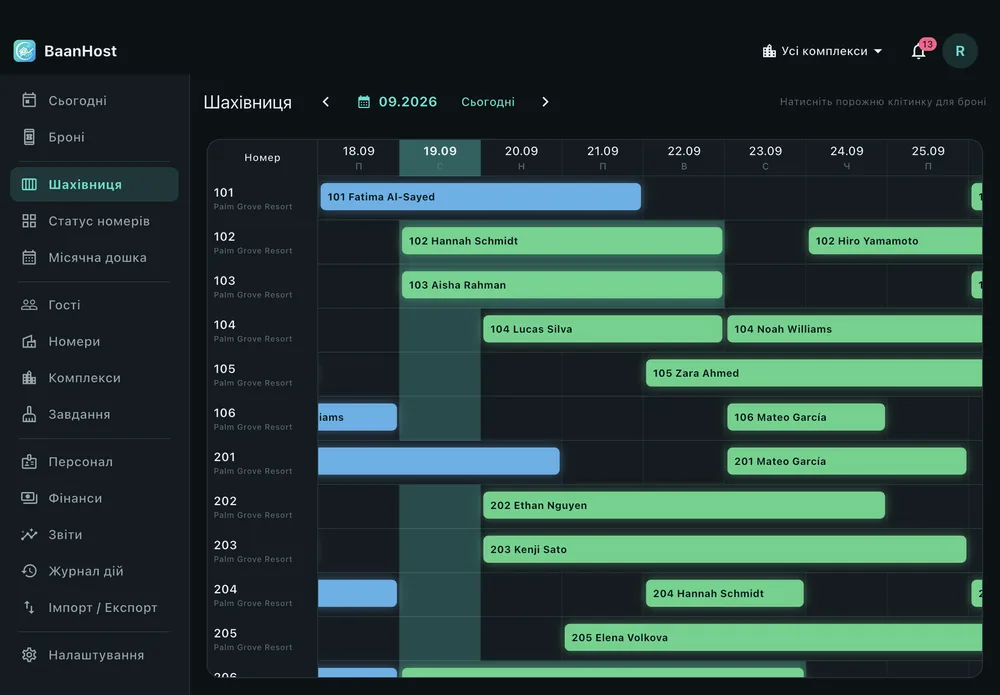1000x695 pixels.
Task: Select the Шахівниця menu item
Action: pyautogui.click(x=94, y=184)
